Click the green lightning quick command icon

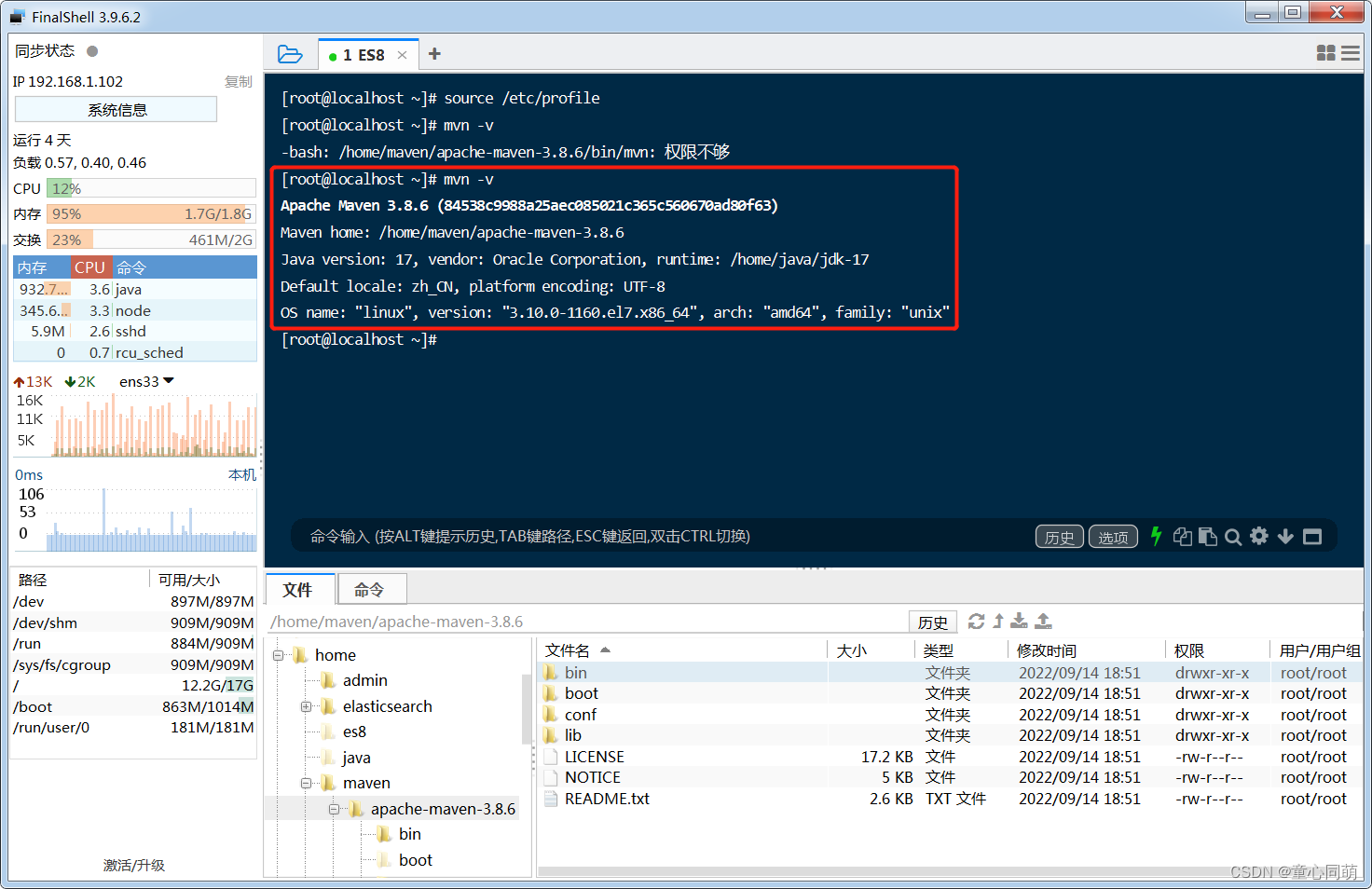(1156, 536)
